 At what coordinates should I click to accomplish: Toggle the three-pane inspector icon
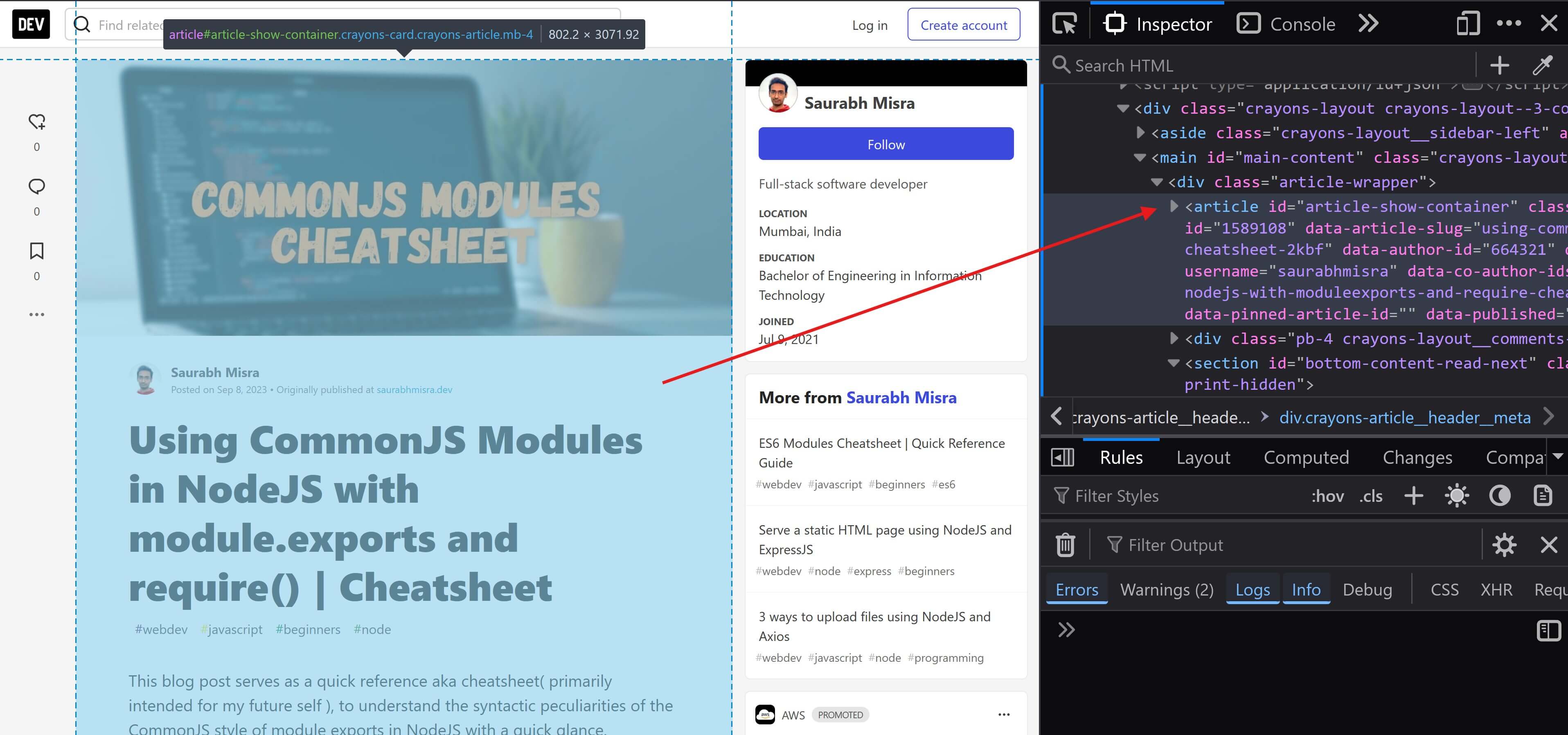(1063, 457)
